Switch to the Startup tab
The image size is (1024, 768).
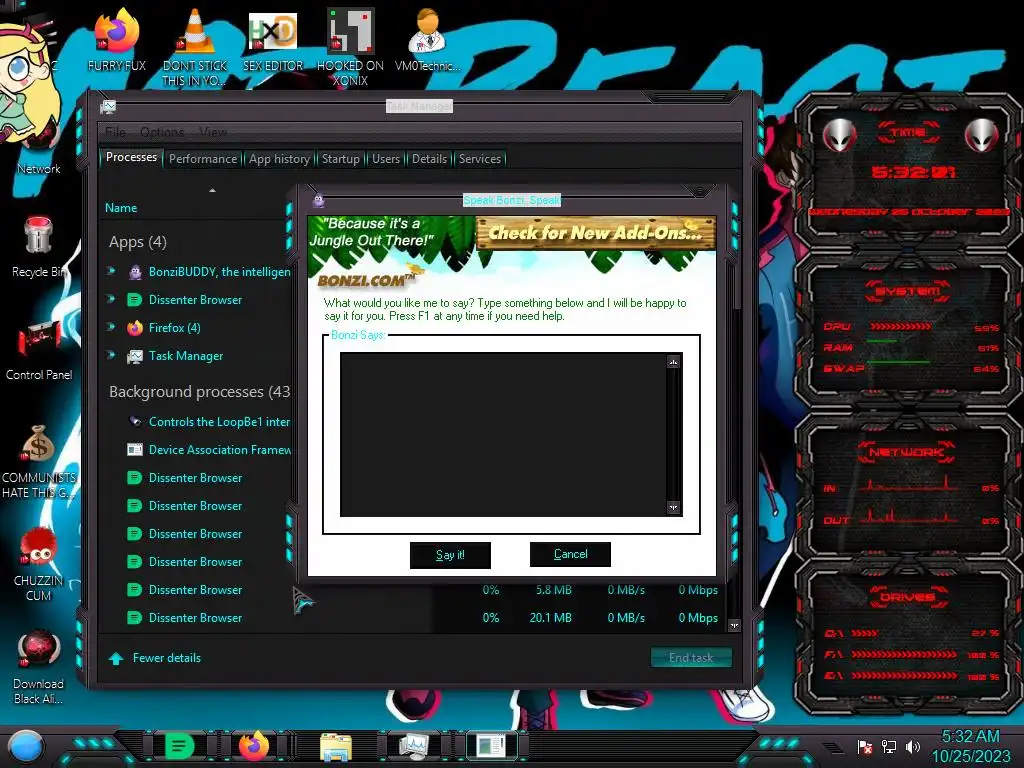(x=340, y=159)
